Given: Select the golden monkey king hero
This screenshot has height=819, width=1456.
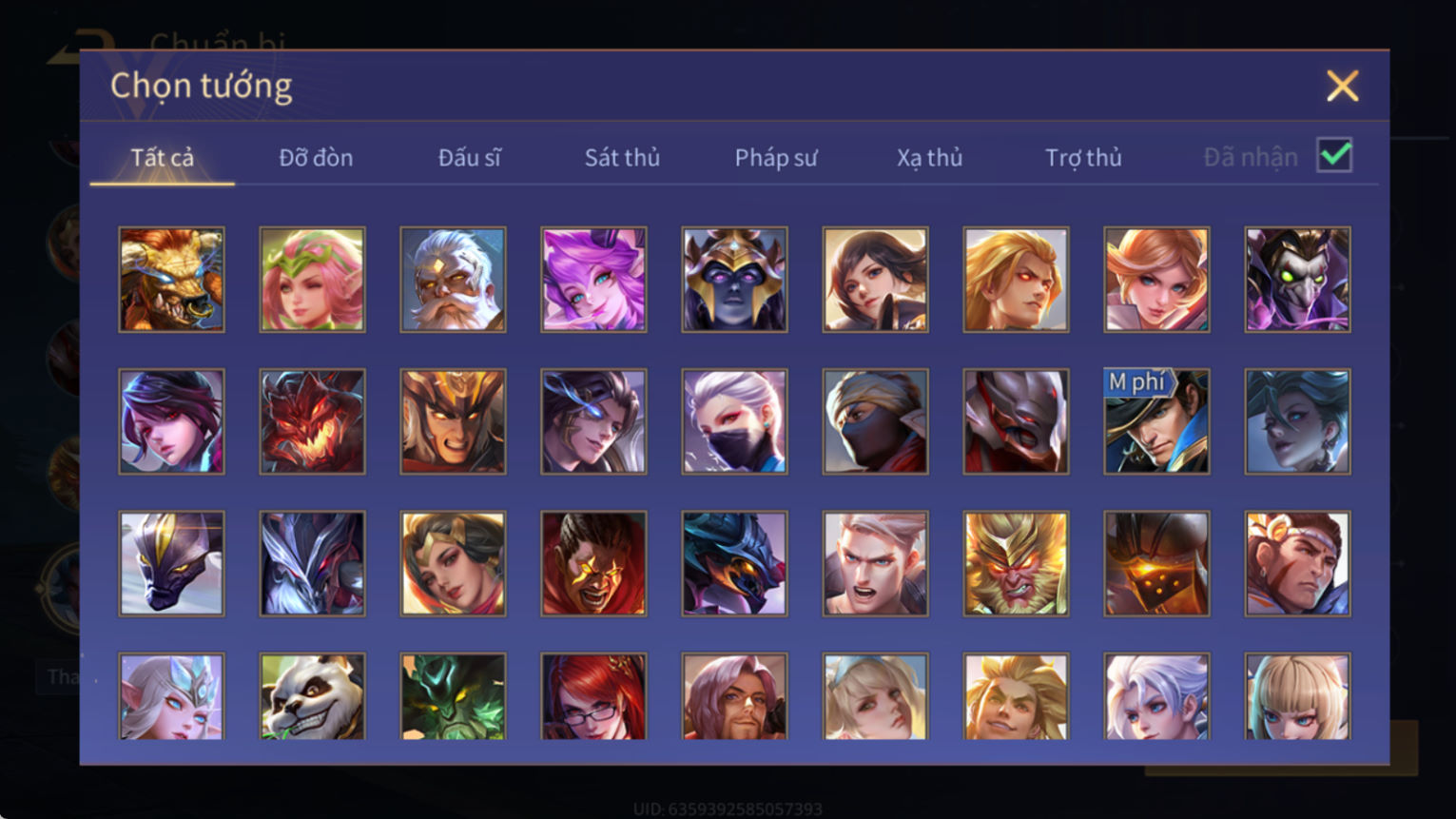Looking at the screenshot, I should [1016, 563].
